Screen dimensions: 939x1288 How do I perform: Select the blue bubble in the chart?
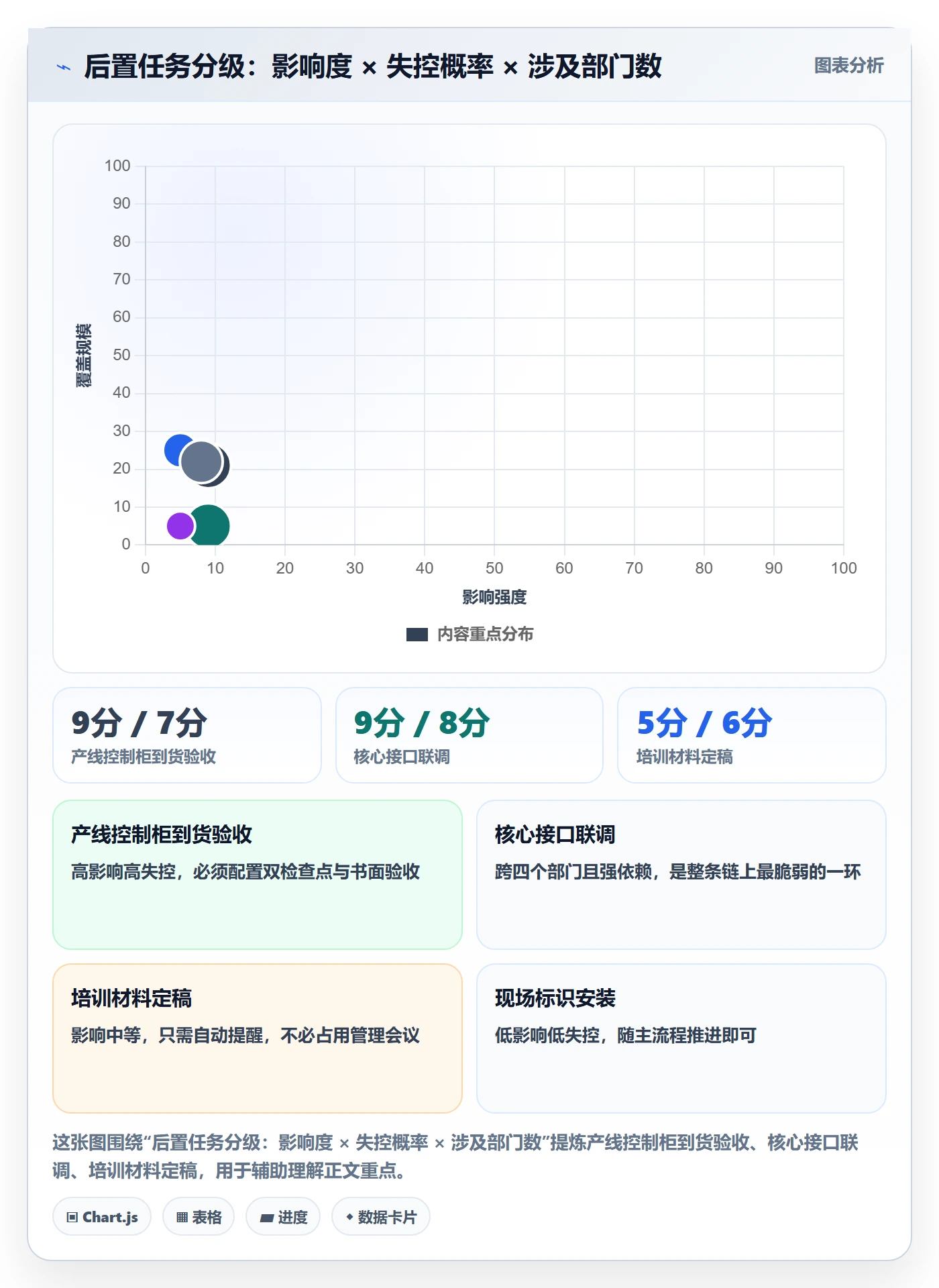(176, 449)
